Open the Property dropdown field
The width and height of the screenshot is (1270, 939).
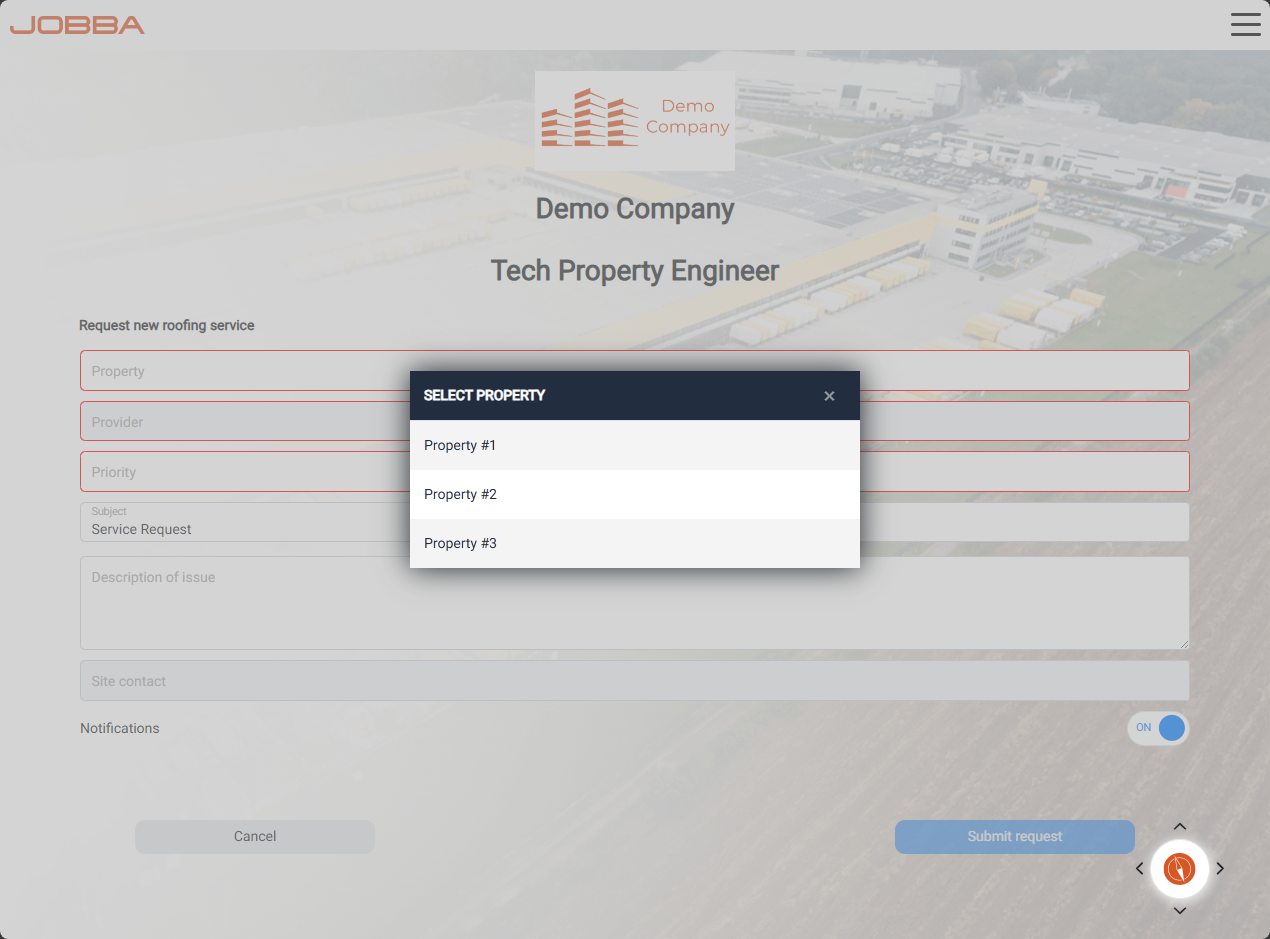(x=240, y=371)
